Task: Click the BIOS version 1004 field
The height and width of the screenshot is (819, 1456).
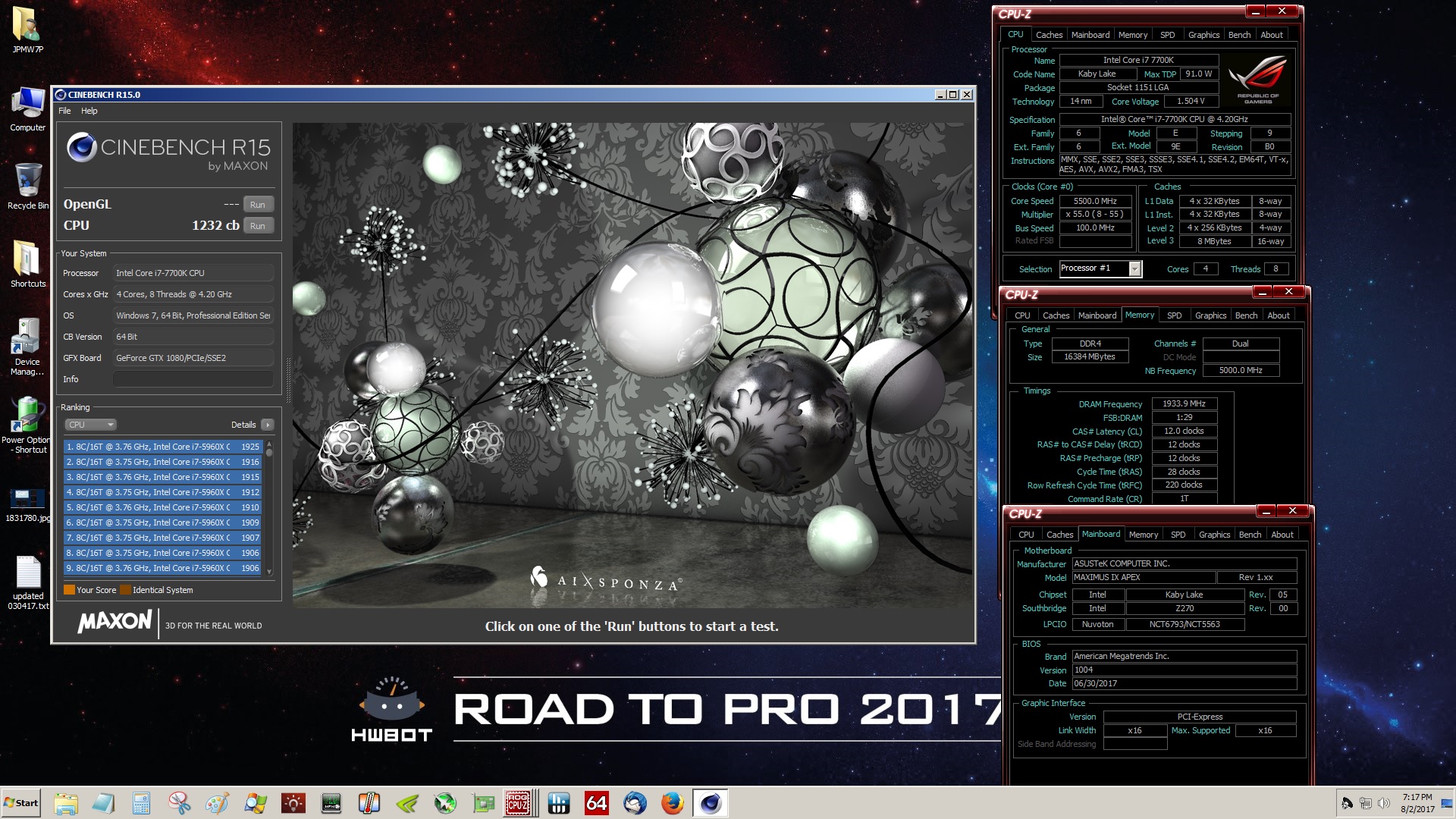Action: pos(1184,670)
